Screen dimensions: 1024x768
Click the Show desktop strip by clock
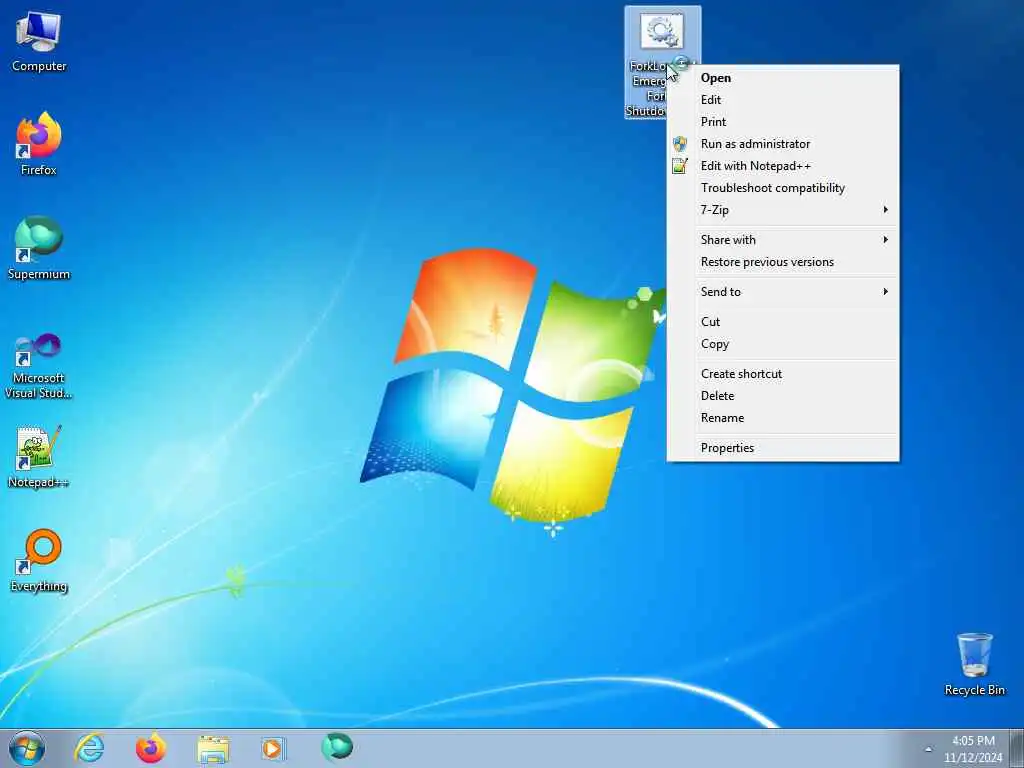coord(1017,748)
